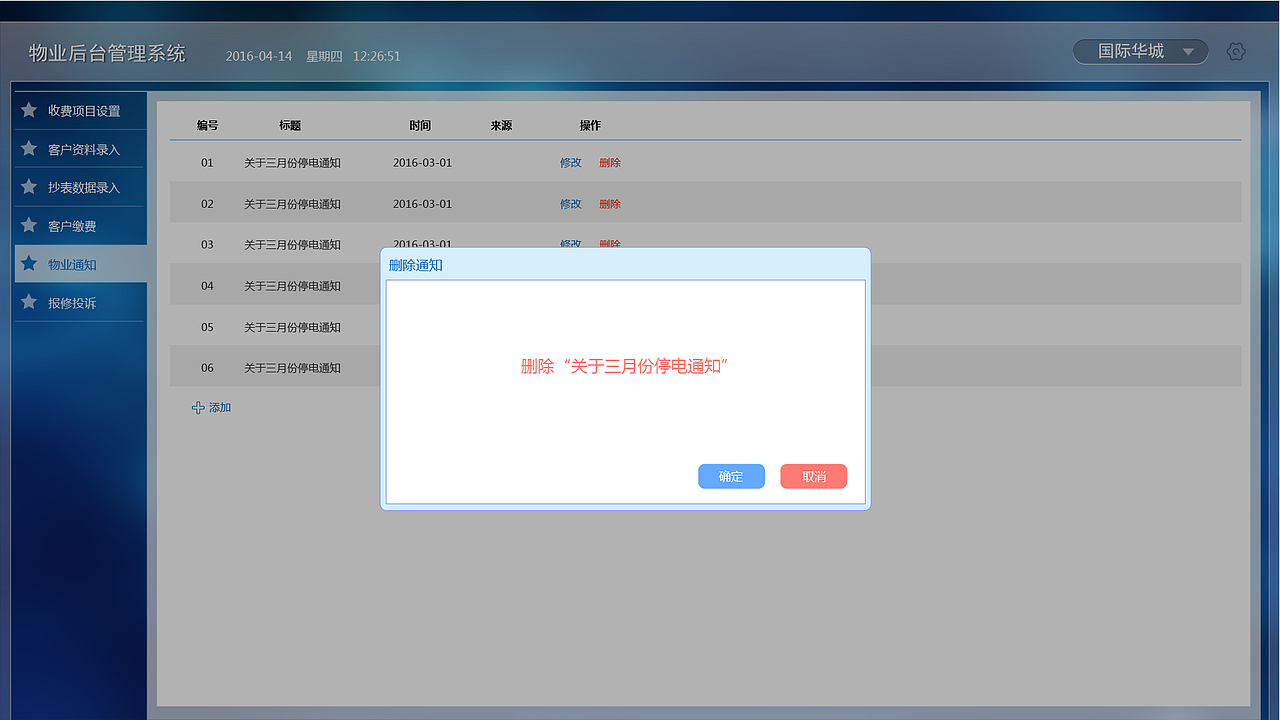
Task: Open the 国际华城 community dropdown
Action: click(x=1140, y=51)
